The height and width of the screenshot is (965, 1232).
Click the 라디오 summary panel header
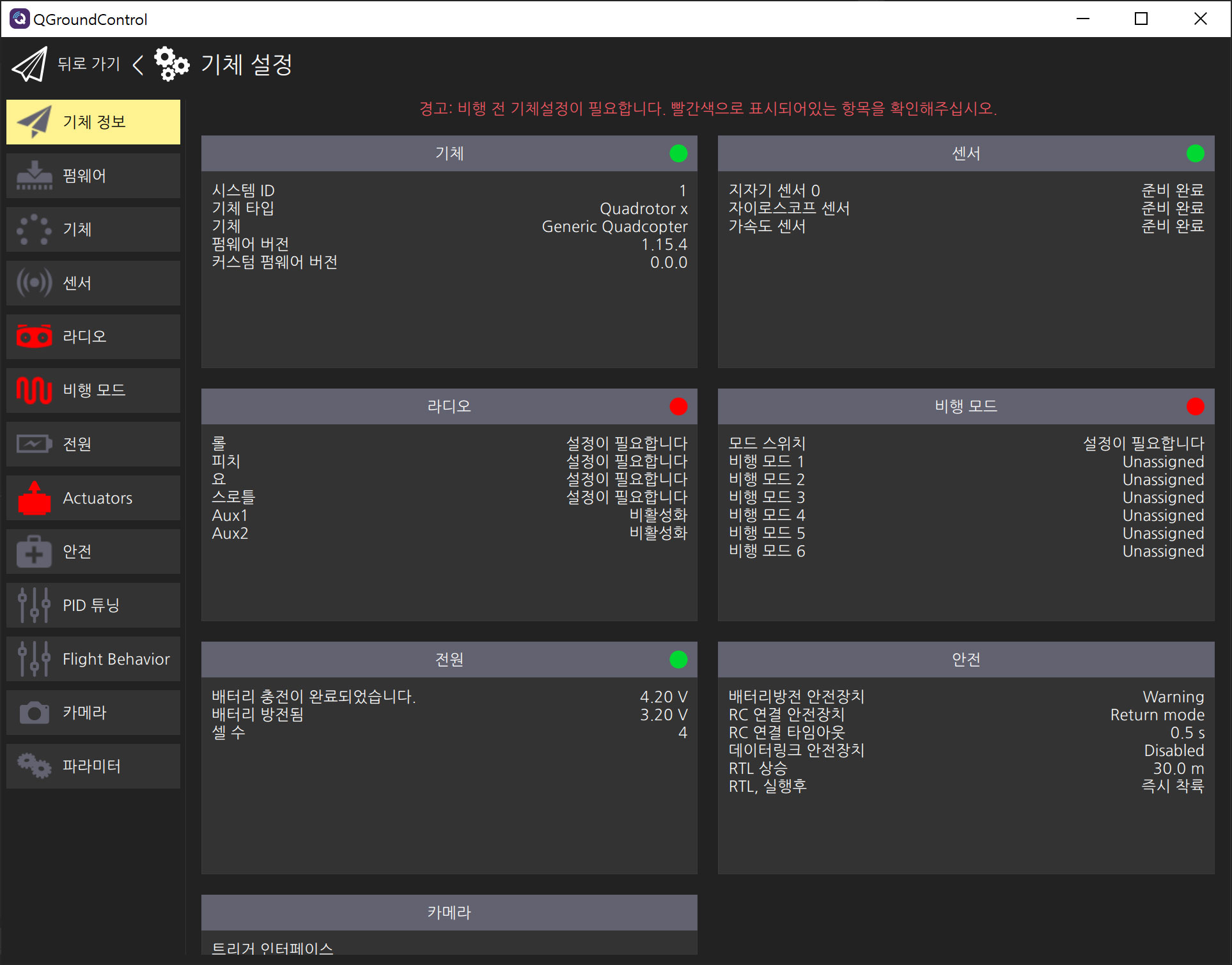(449, 406)
